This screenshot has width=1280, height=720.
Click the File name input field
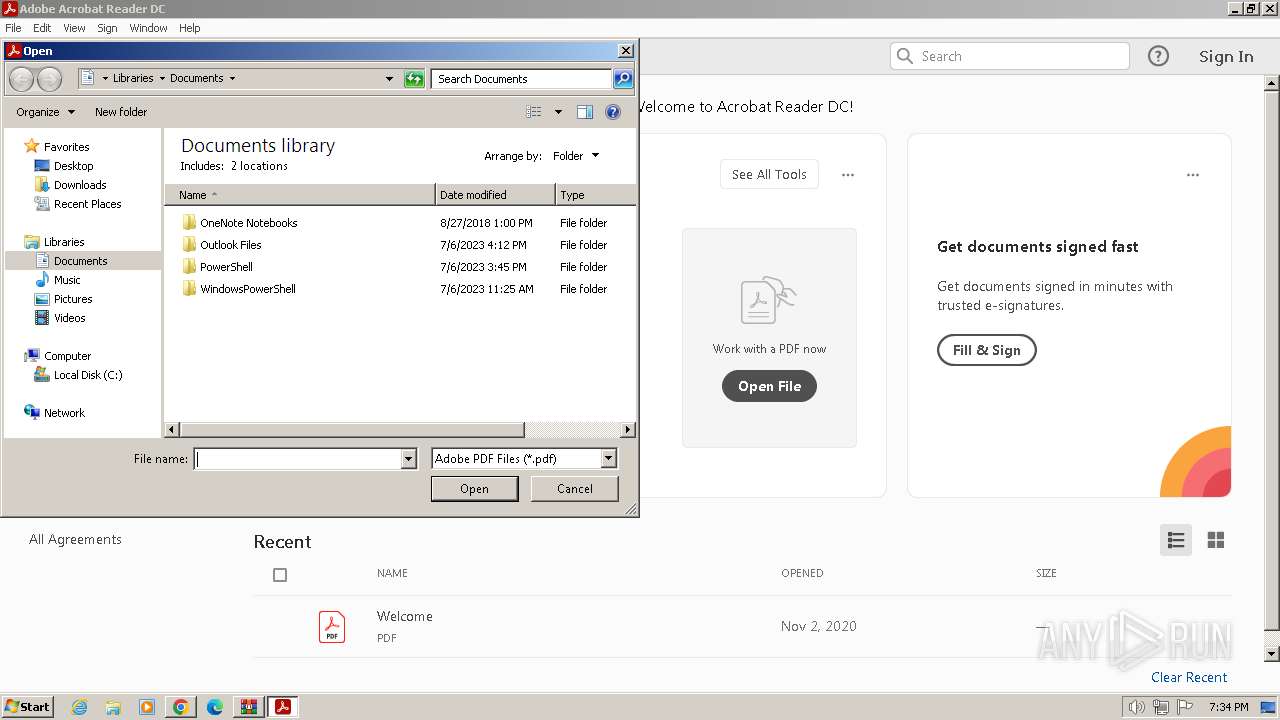click(x=298, y=459)
